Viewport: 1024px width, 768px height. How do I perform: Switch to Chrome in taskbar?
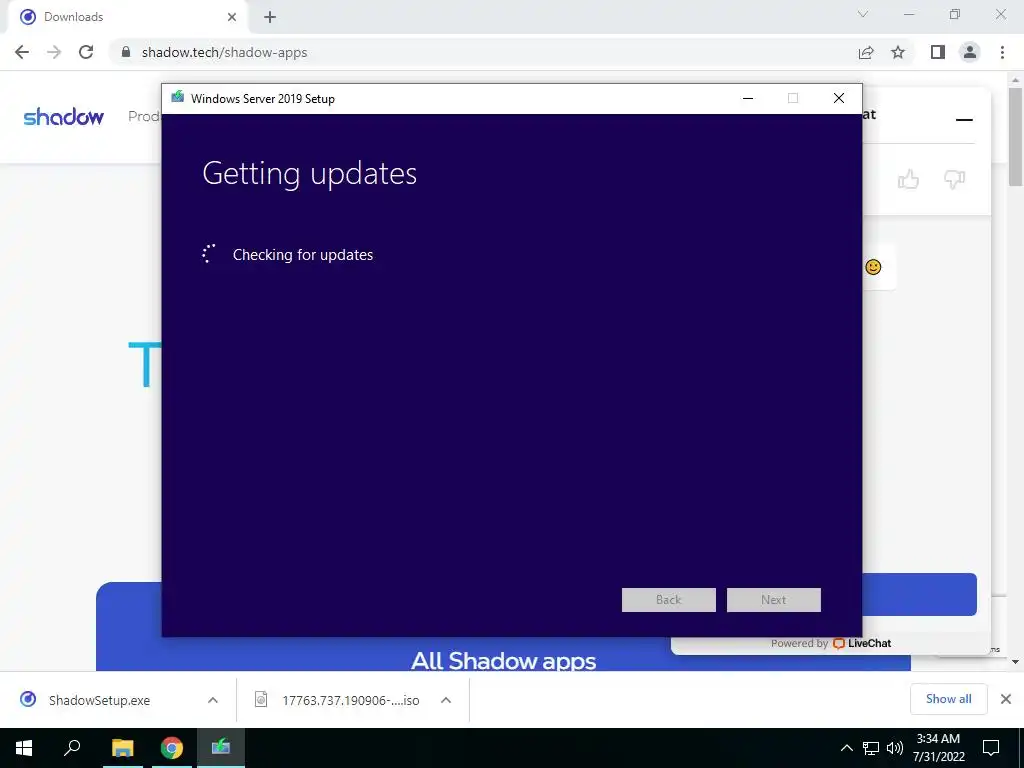pos(172,748)
